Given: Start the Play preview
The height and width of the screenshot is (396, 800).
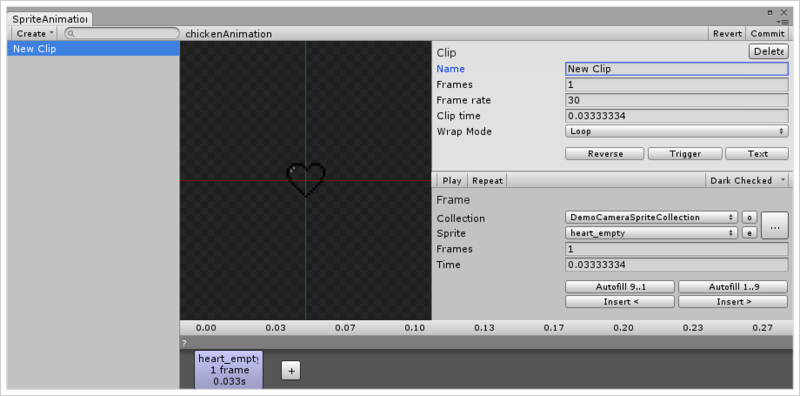Looking at the screenshot, I should click(x=452, y=181).
